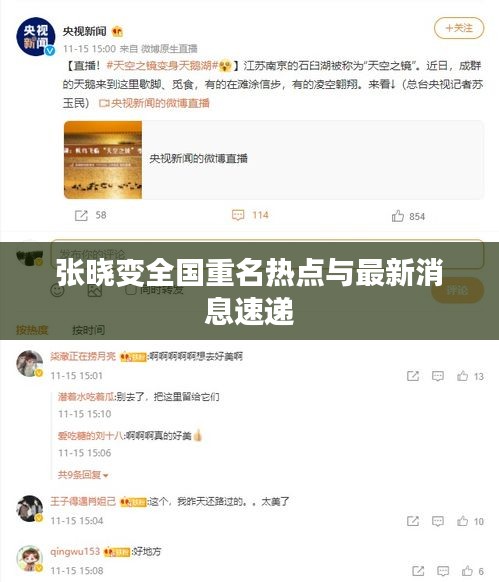Submit with the 评论 button
Image resolution: width=499 pixels, height=582 pixels.
click(x=457, y=290)
